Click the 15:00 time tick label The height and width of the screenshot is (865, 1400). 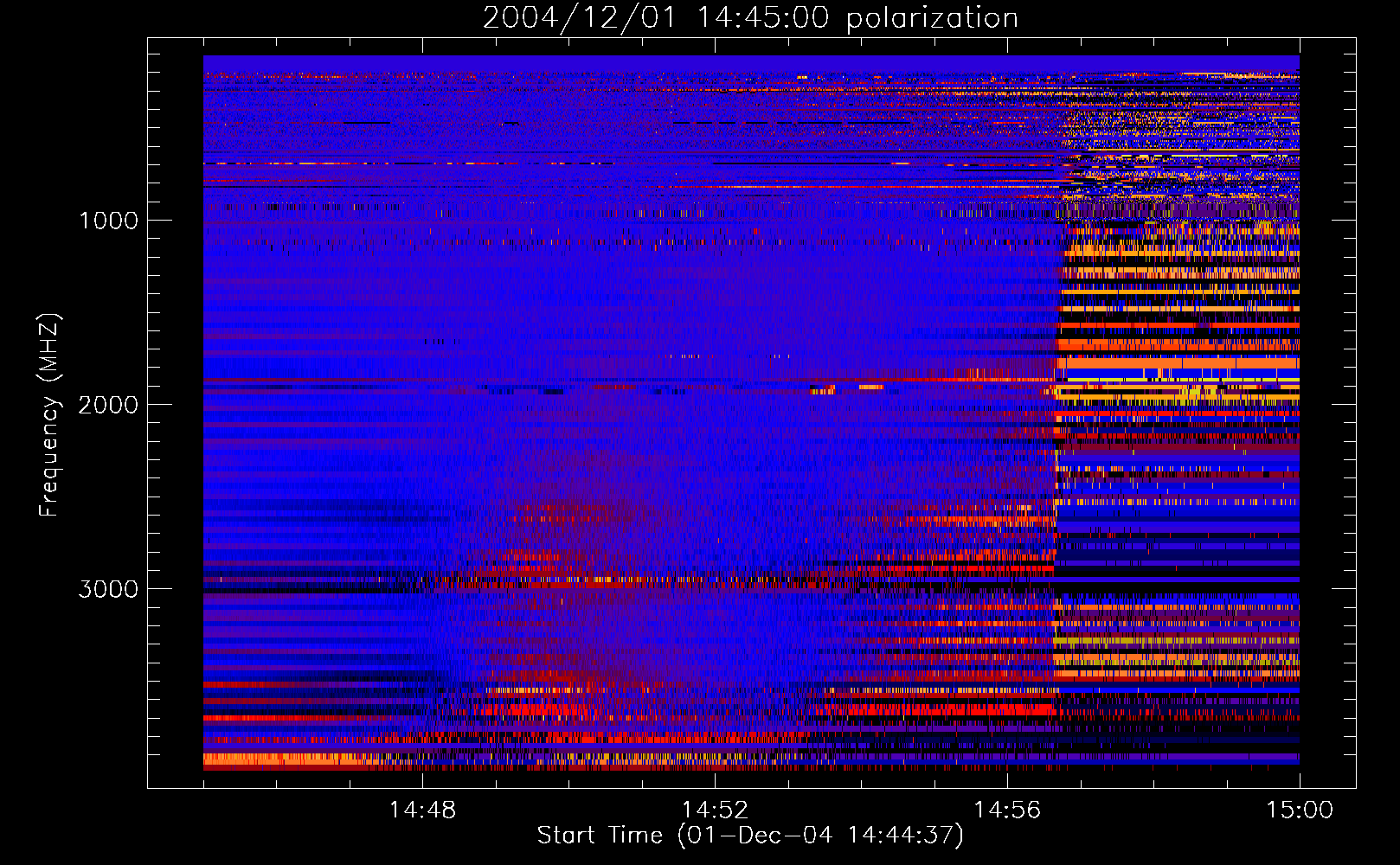click(1300, 811)
